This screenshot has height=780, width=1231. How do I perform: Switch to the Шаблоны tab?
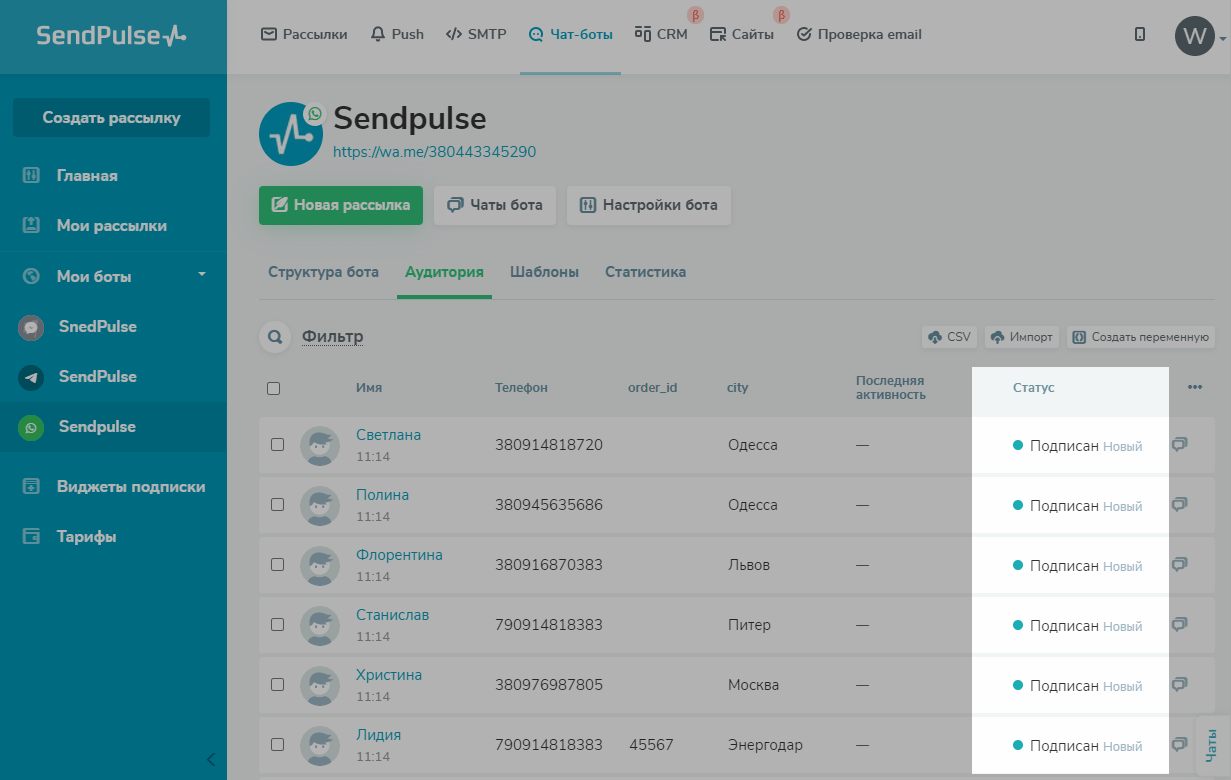click(544, 272)
